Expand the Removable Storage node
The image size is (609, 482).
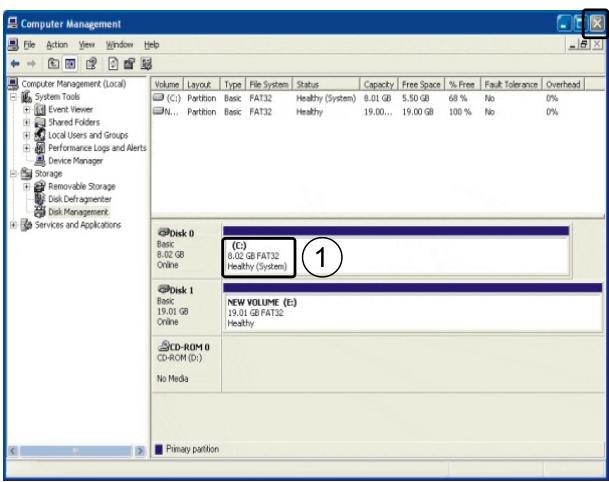[26, 186]
